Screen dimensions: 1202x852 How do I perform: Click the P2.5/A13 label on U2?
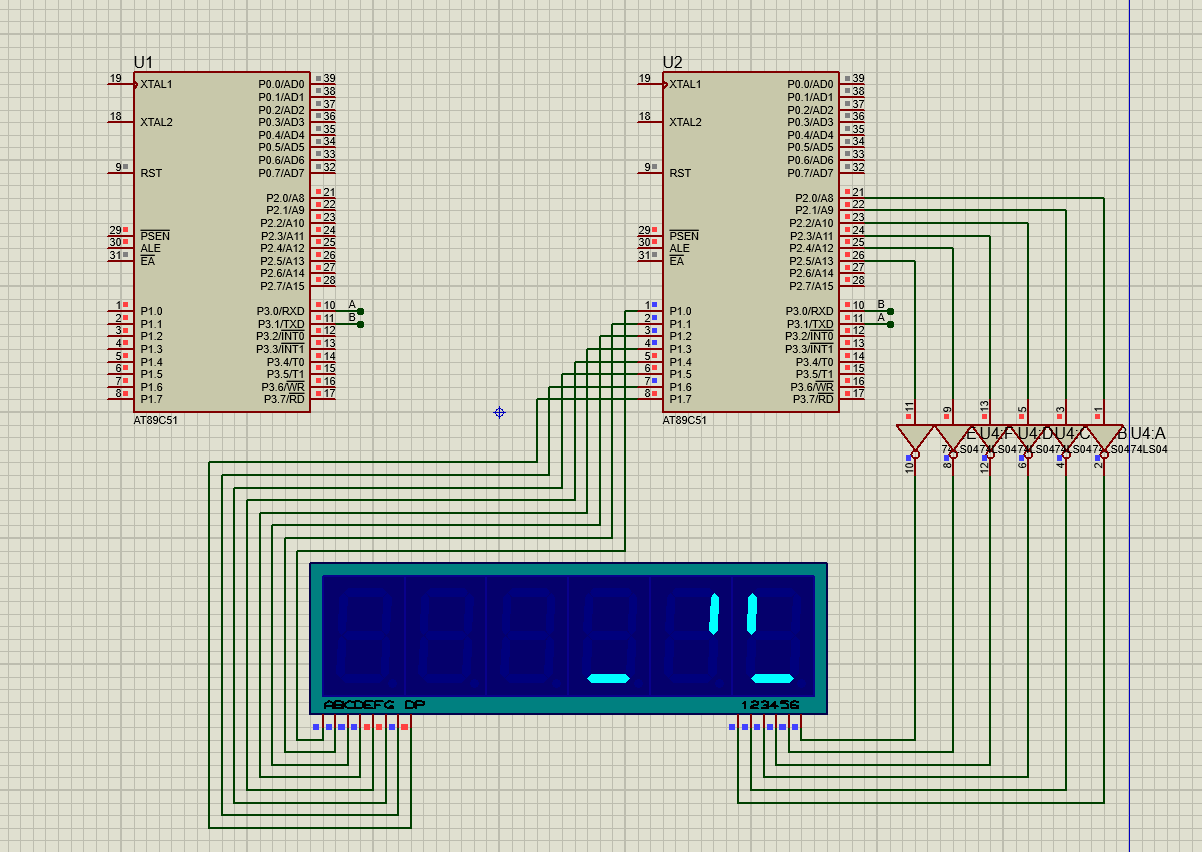(811, 261)
